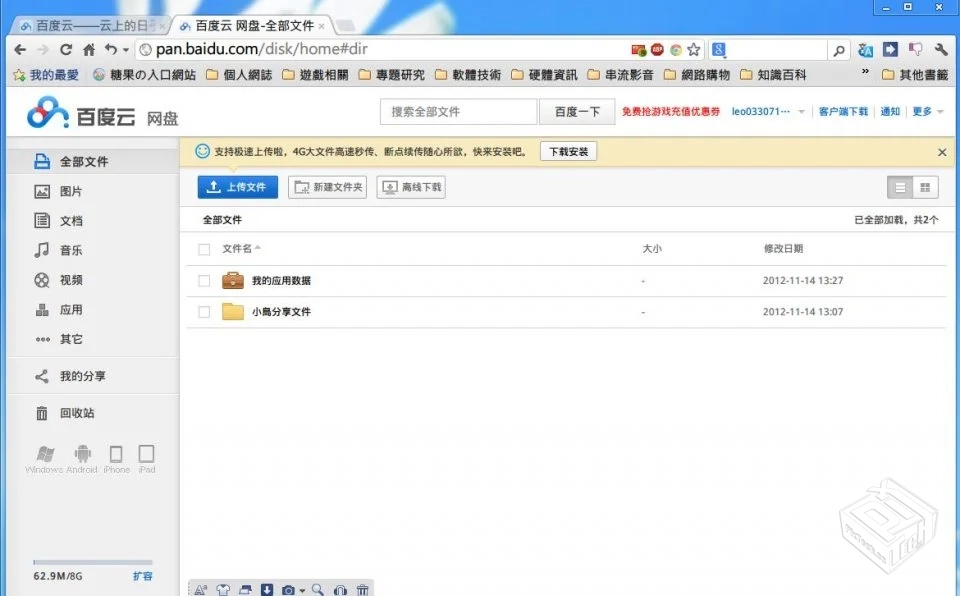Check the checkbox for 我的应用数据

pos(204,280)
